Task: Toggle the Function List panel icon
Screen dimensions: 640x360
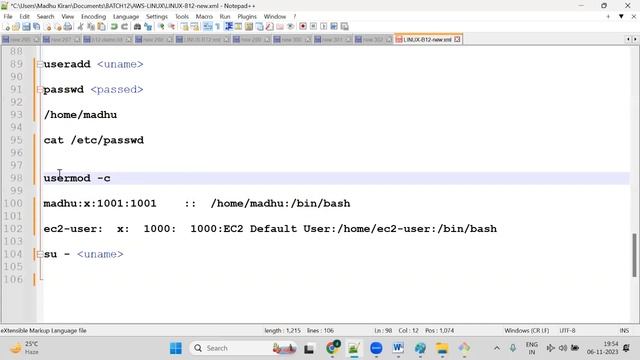Action: 270,27
